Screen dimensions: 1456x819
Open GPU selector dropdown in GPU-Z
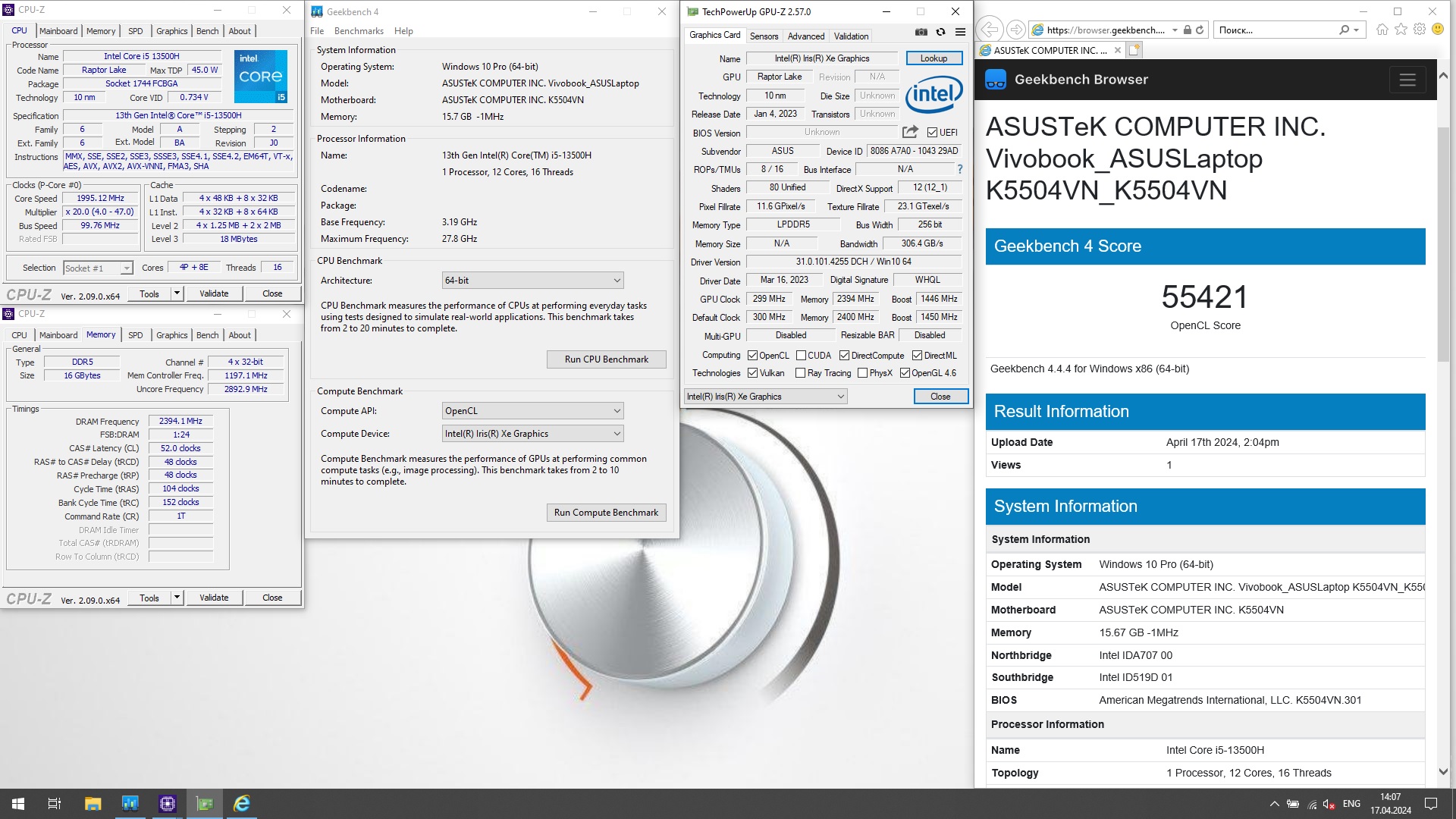pyautogui.click(x=765, y=397)
